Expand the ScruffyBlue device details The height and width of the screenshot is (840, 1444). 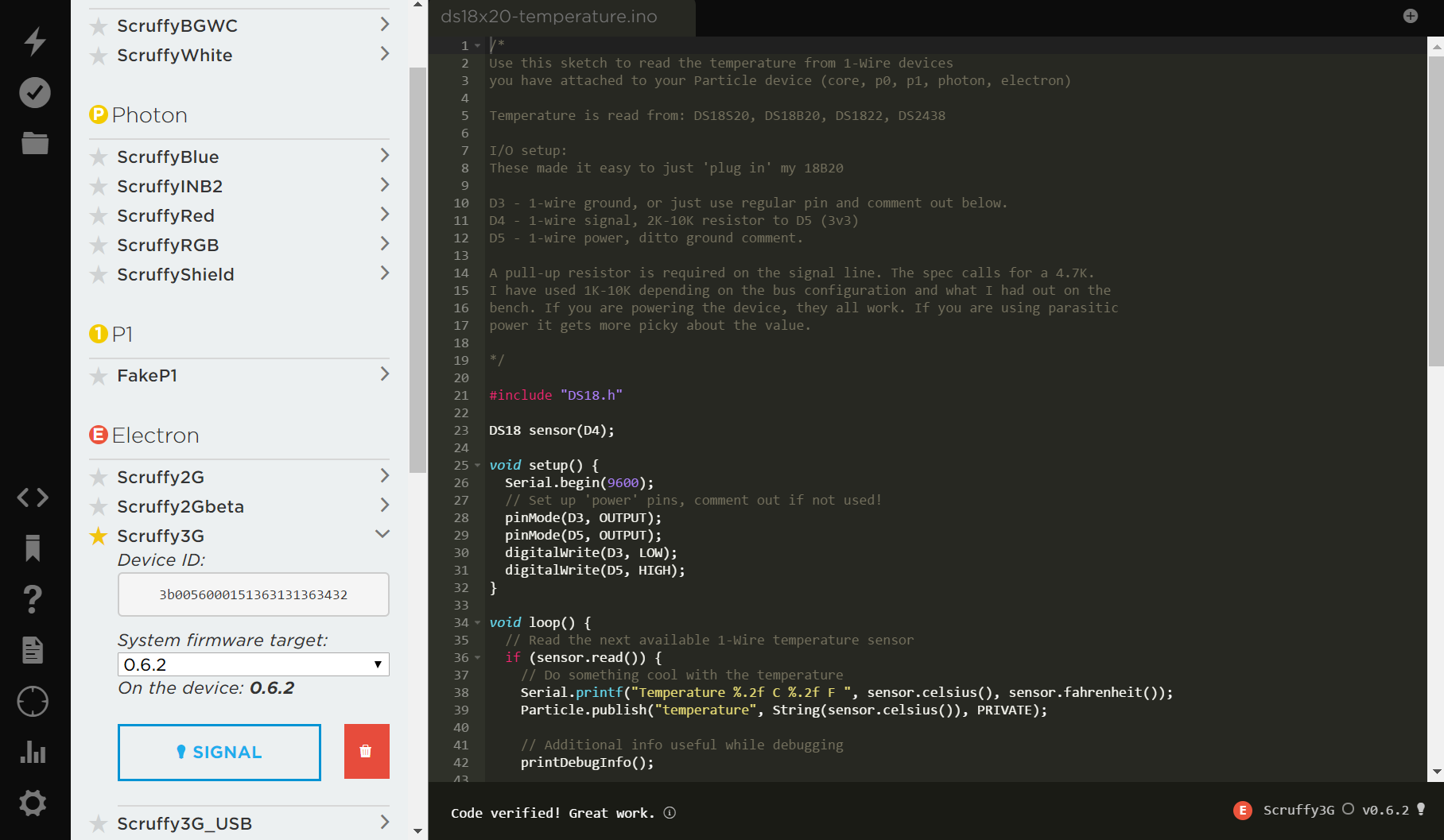tap(384, 156)
